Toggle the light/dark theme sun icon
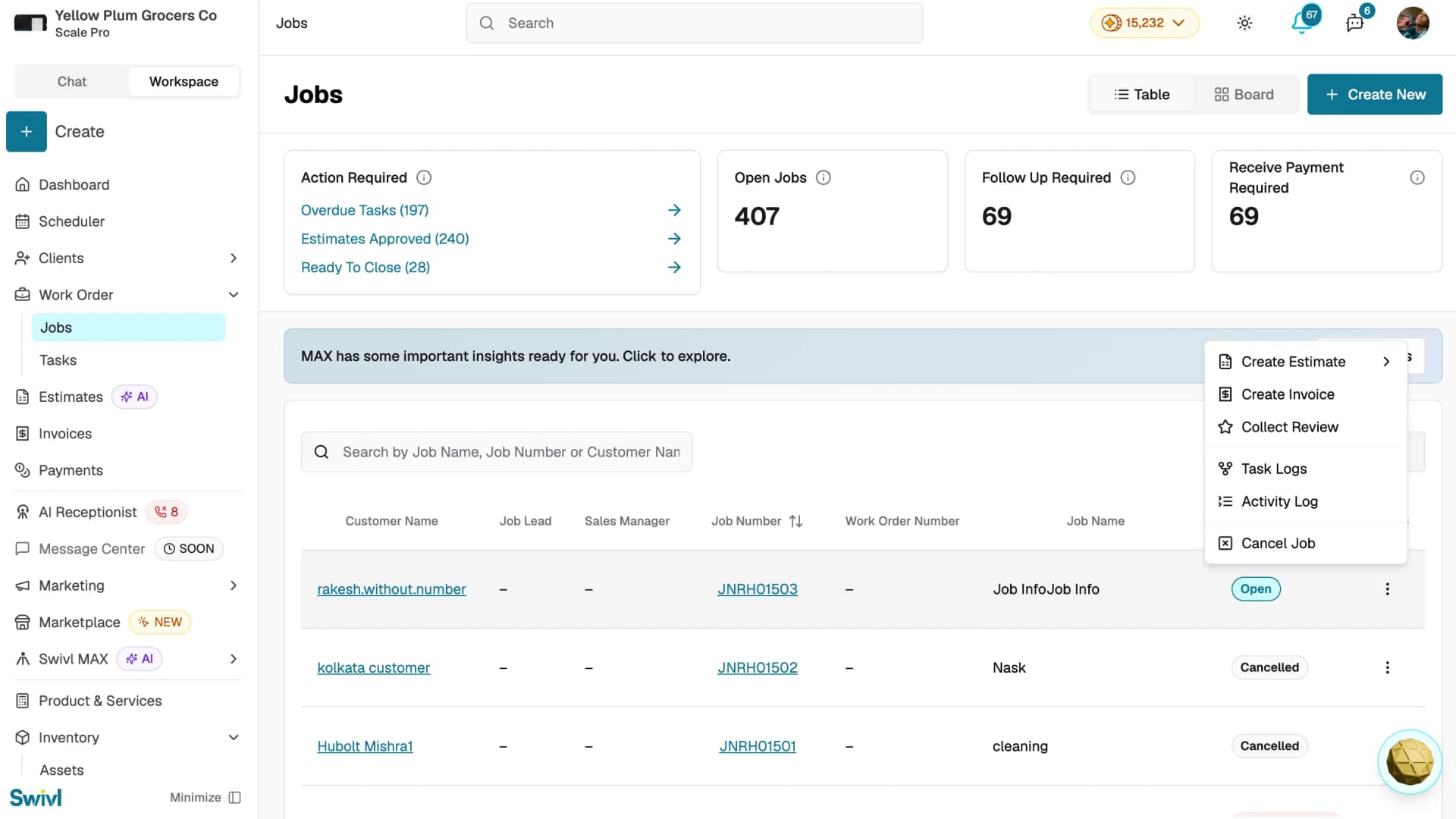 [1244, 23]
